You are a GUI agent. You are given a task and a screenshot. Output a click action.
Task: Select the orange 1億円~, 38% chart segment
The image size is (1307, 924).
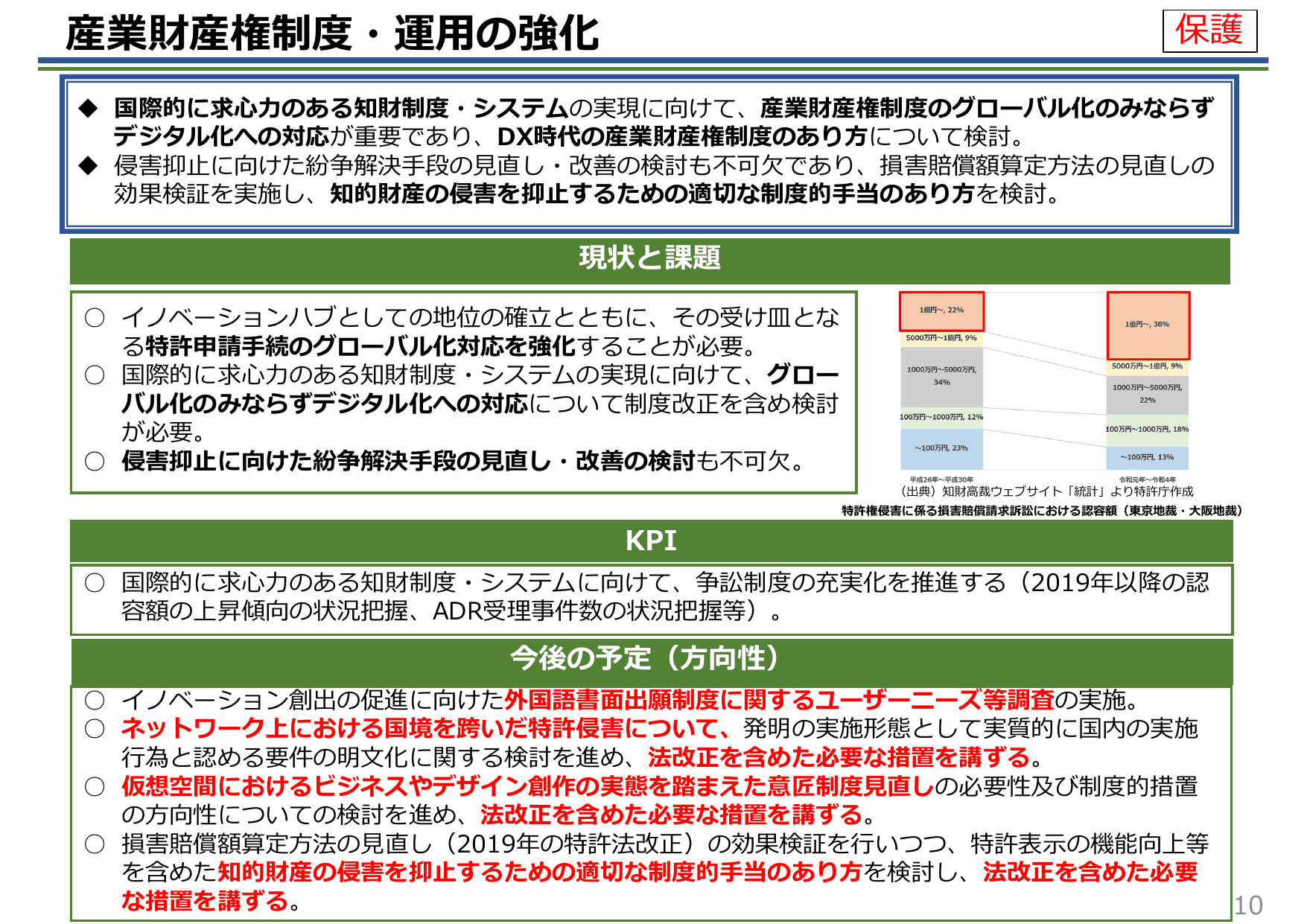(1147, 325)
